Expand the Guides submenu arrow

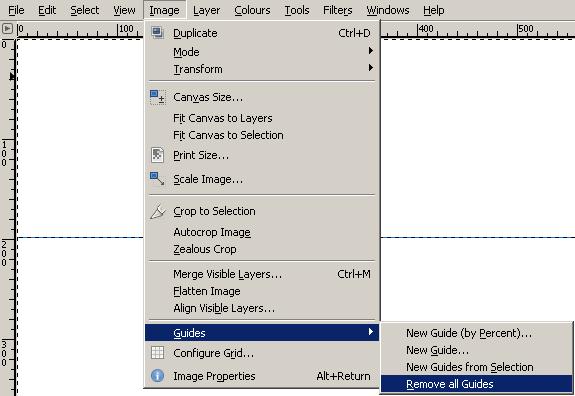371,332
